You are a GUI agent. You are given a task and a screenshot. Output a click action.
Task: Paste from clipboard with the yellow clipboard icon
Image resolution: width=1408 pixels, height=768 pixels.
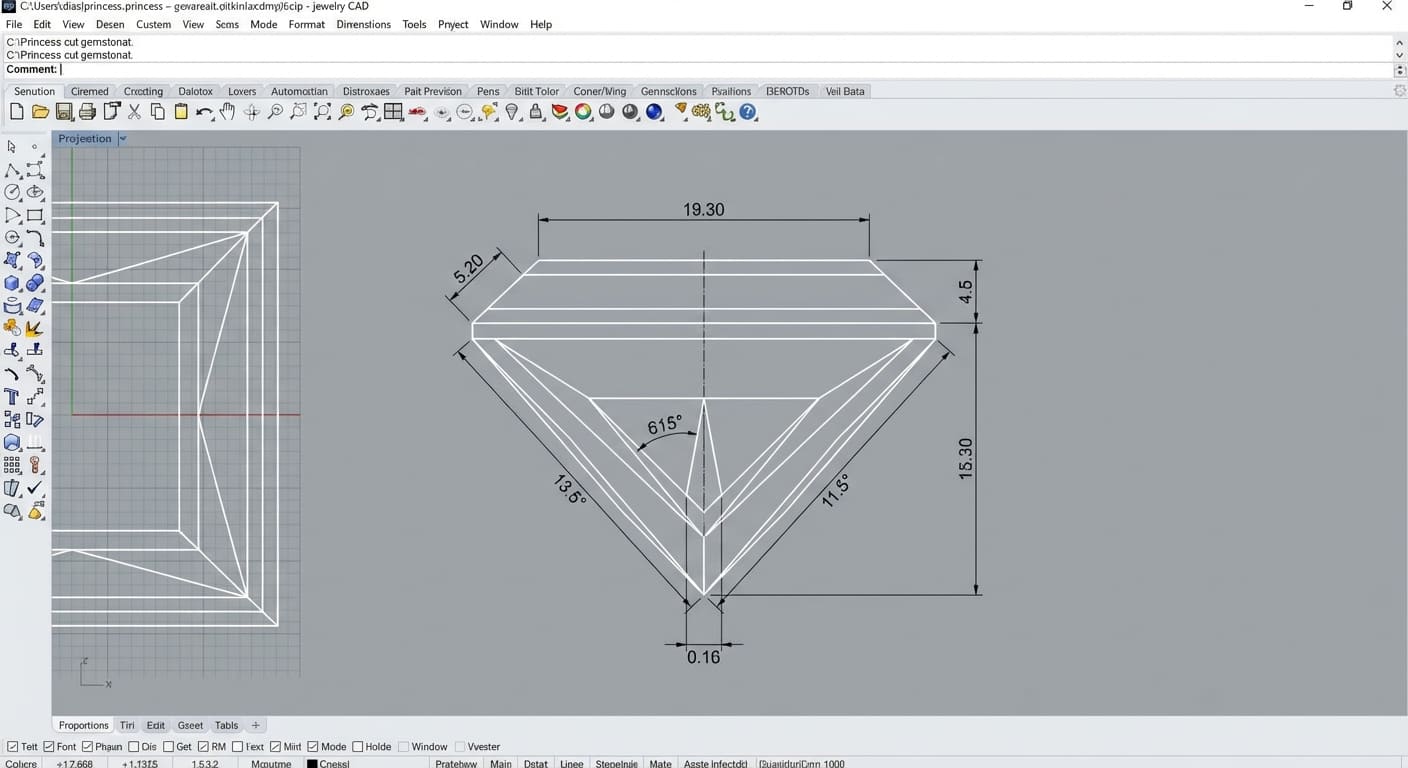click(181, 112)
